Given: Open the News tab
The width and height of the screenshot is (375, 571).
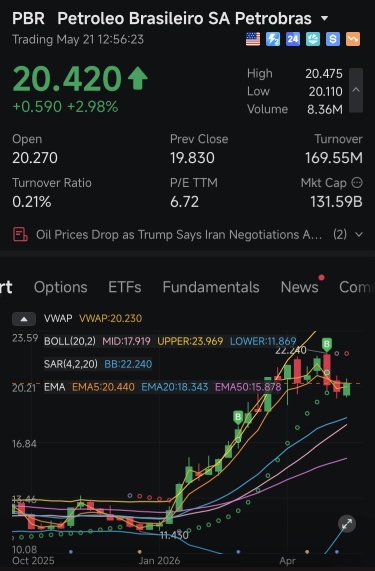Looking at the screenshot, I should pos(300,287).
